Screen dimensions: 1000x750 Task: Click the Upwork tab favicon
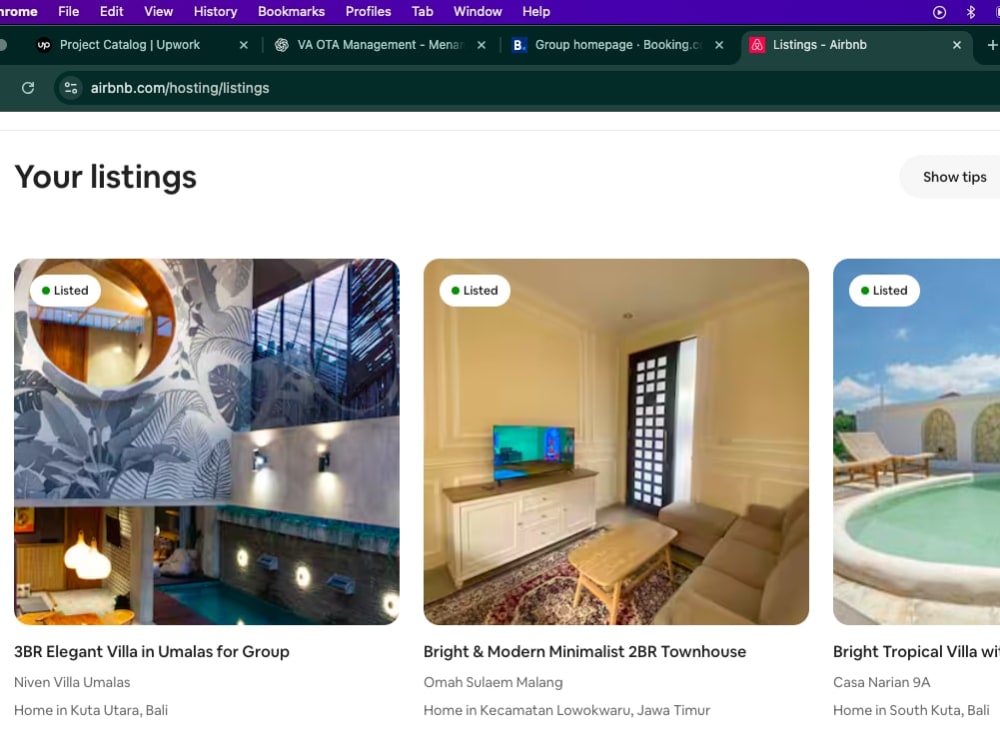pos(43,45)
